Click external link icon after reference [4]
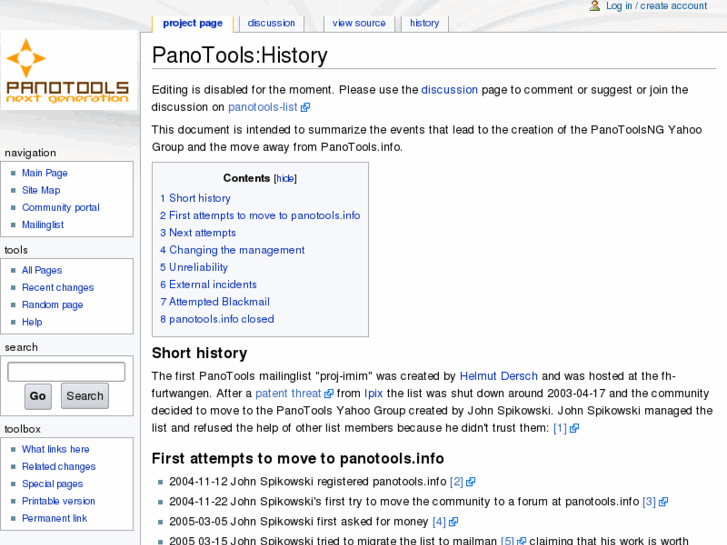 (453, 522)
